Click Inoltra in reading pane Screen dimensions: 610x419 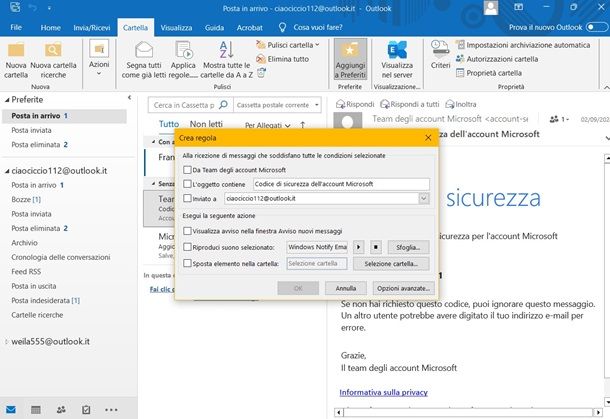click(x=461, y=104)
